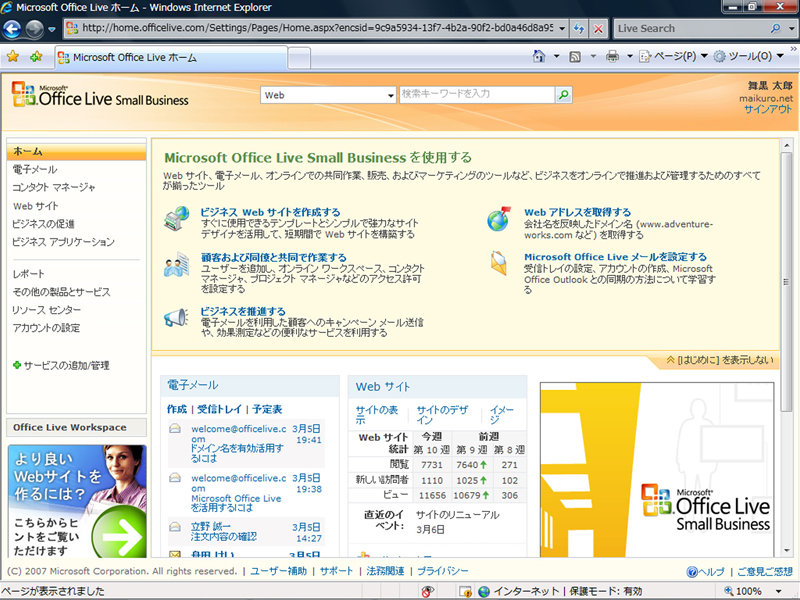Click the RSS feeds icon
The image size is (800, 600).
click(575, 57)
